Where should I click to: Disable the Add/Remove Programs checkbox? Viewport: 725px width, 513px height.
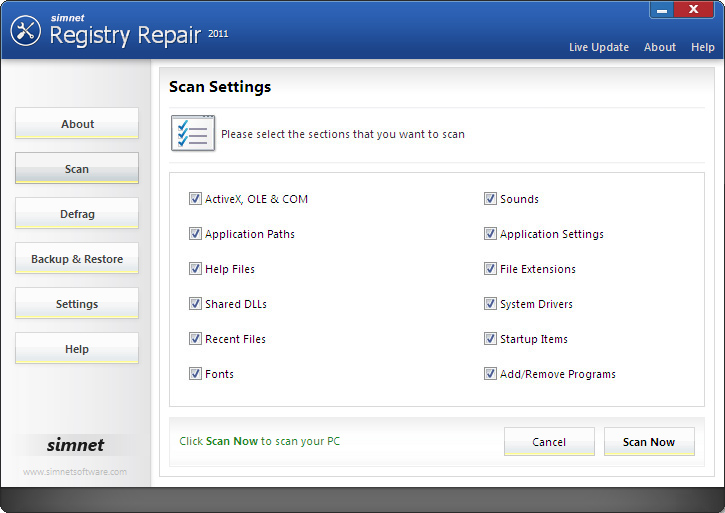point(490,374)
